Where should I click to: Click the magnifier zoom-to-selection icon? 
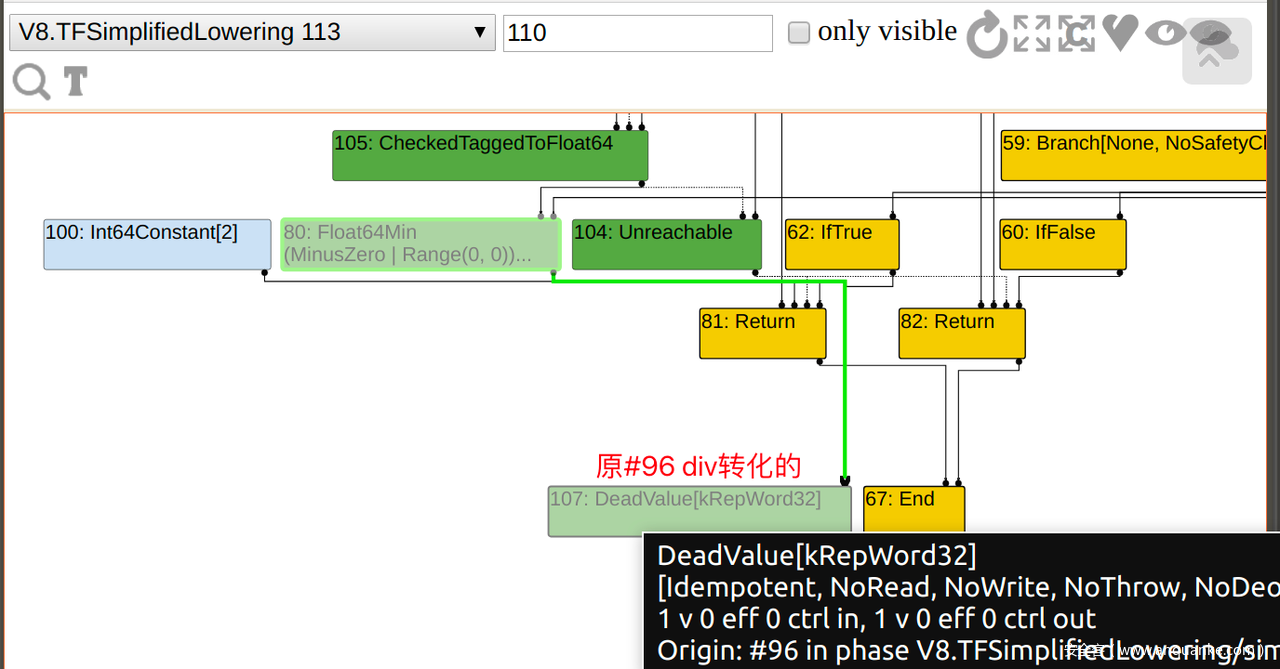point(31,81)
